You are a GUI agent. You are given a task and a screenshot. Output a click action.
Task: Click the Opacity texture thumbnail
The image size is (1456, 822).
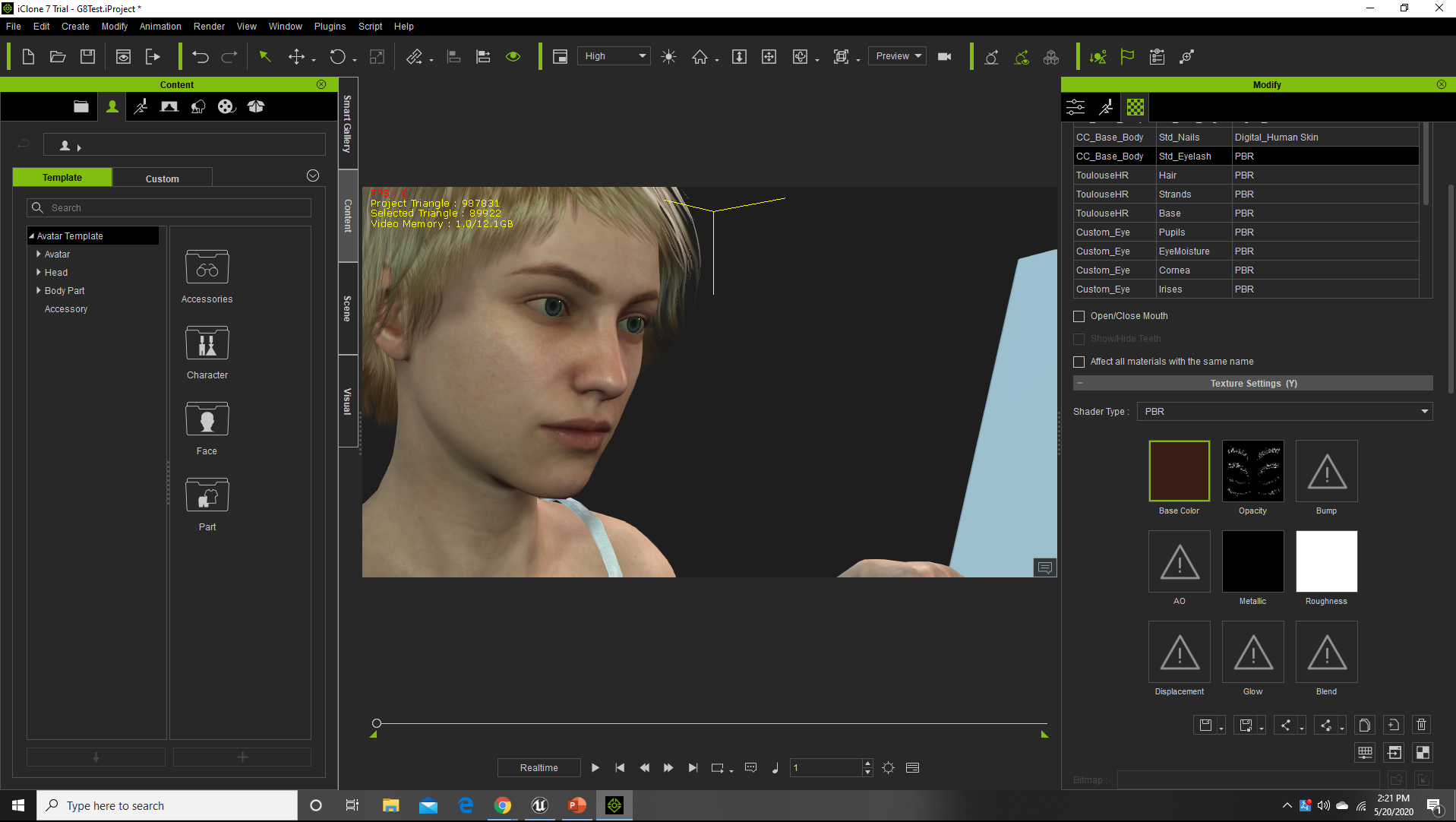[x=1252, y=471]
